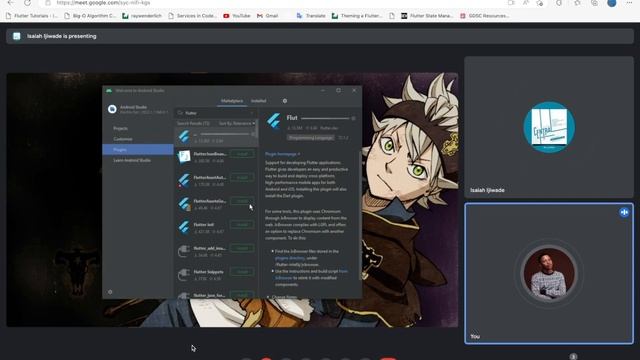Go back with the browser back arrow
640x360 pixels.
(11, 2)
